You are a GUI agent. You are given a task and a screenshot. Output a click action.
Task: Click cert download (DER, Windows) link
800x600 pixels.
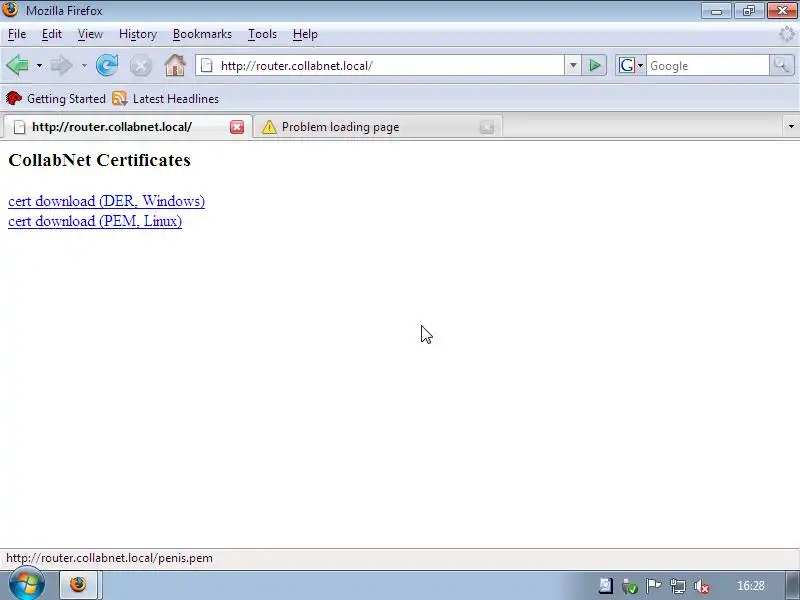coord(107,201)
